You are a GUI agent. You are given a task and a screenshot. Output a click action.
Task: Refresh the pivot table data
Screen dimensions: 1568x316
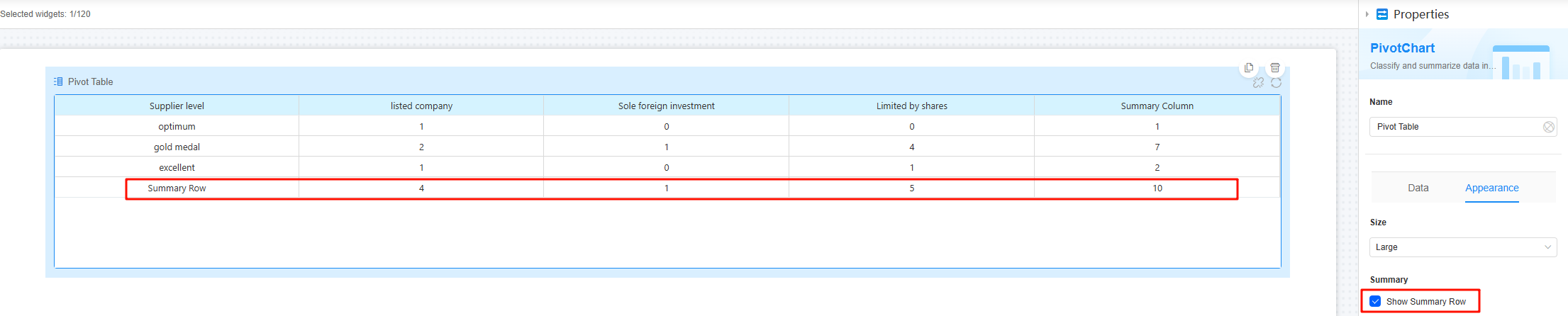(1277, 83)
